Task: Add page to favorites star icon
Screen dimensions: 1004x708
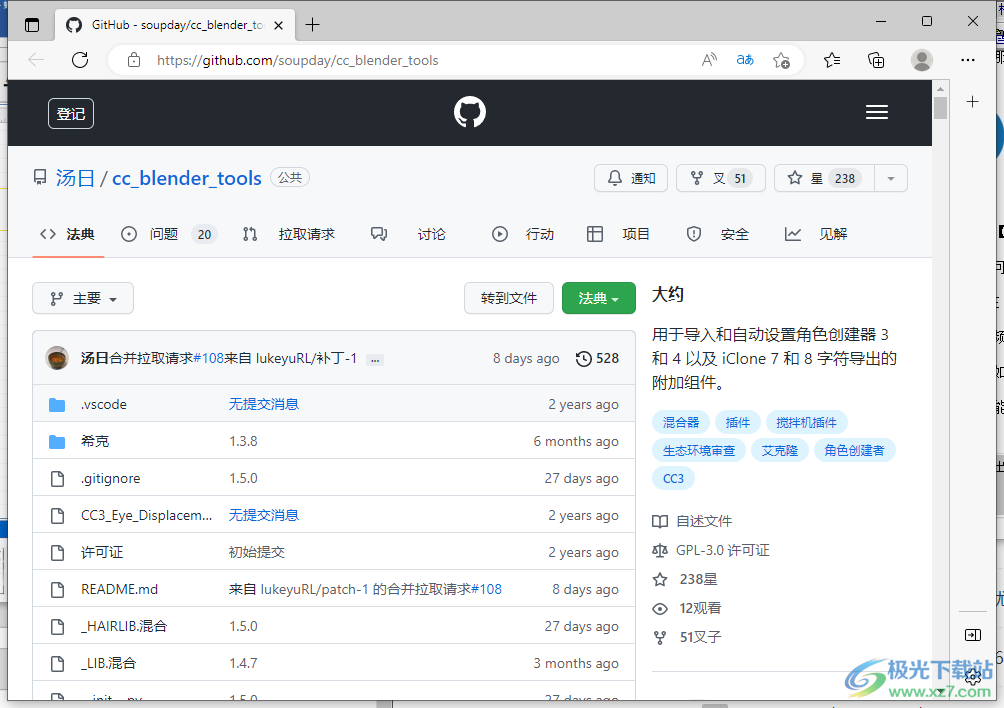Action: tap(781, 60)
